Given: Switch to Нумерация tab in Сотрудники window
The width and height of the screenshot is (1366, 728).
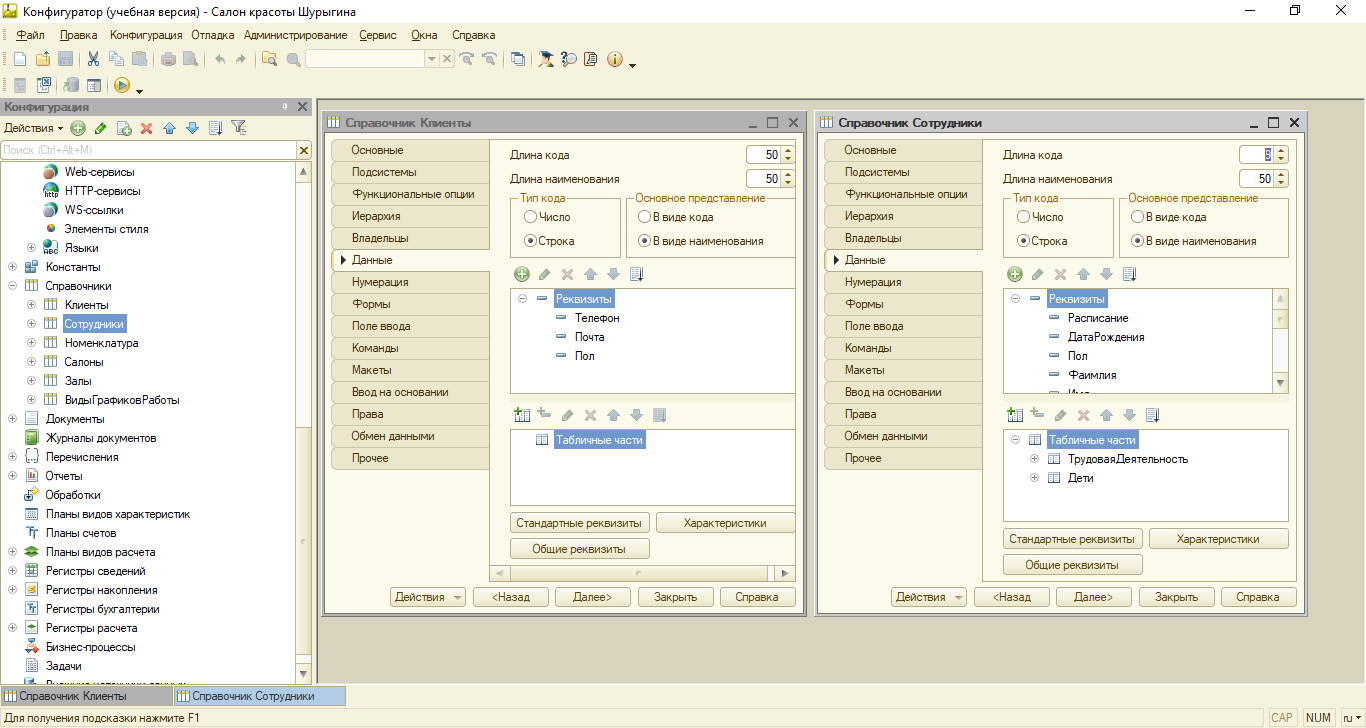Looking at the screenshot, I should coord(903,282).
